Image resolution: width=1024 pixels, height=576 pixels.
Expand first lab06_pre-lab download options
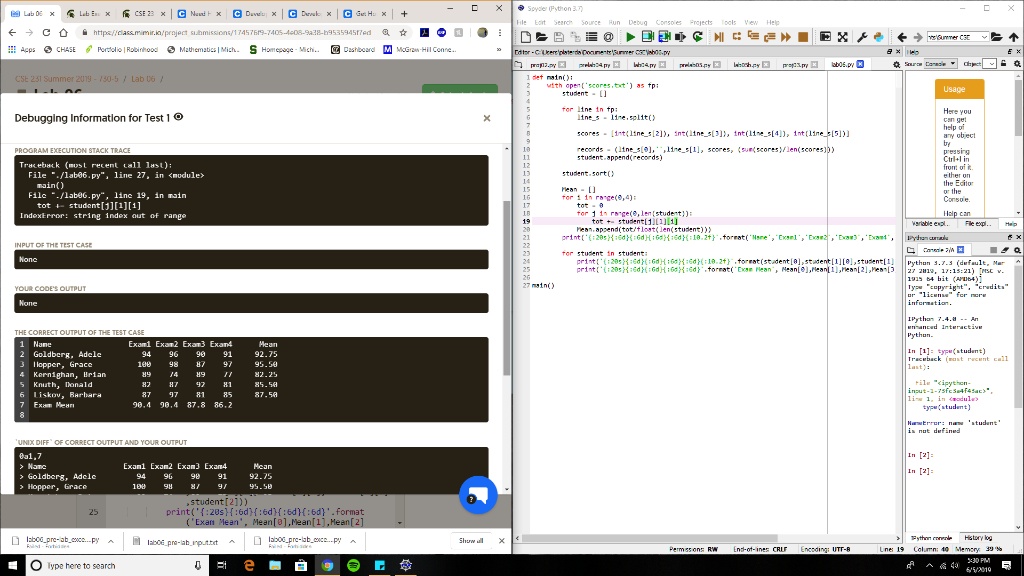111,541
